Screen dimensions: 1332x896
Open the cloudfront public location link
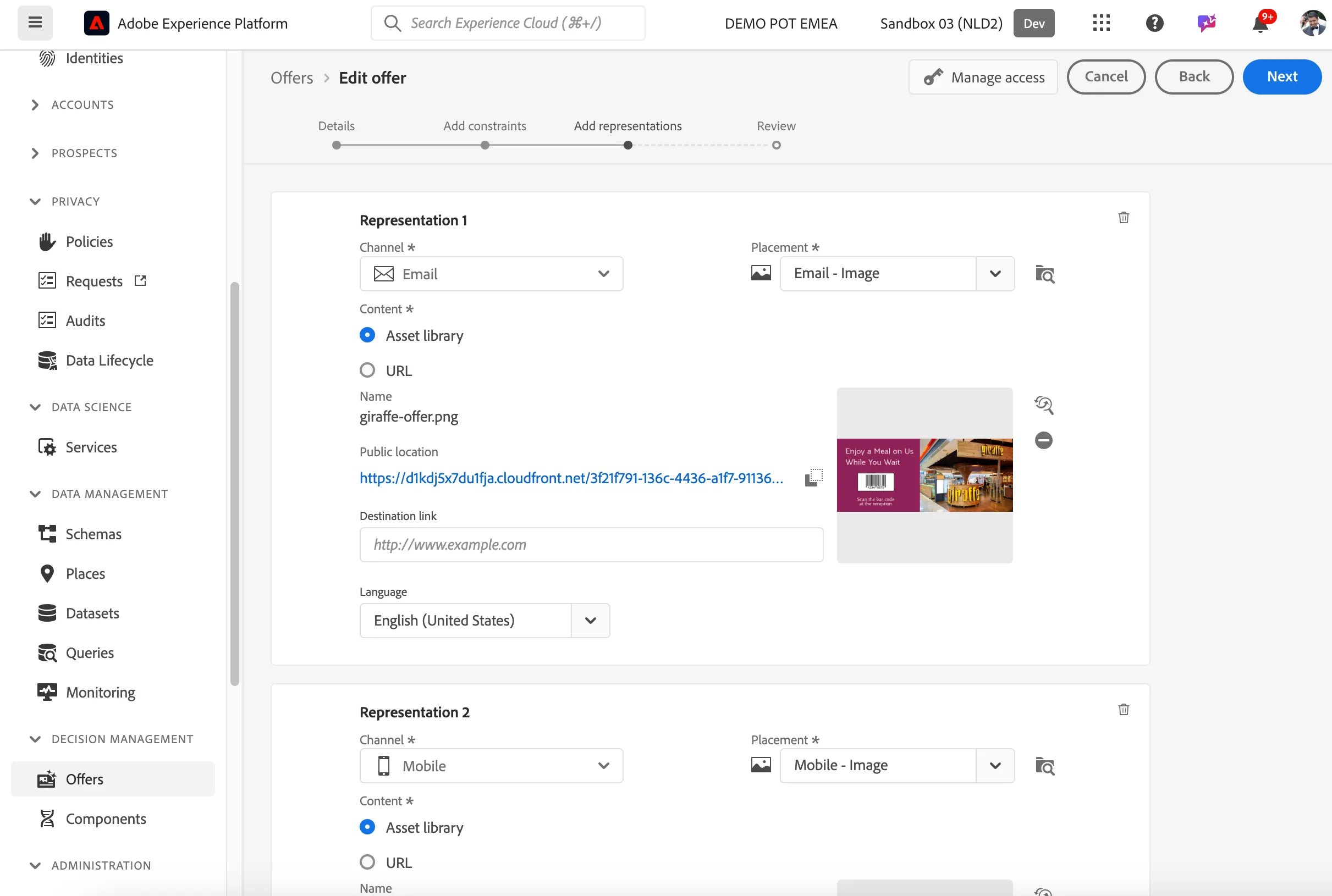[x=571, y=478]
